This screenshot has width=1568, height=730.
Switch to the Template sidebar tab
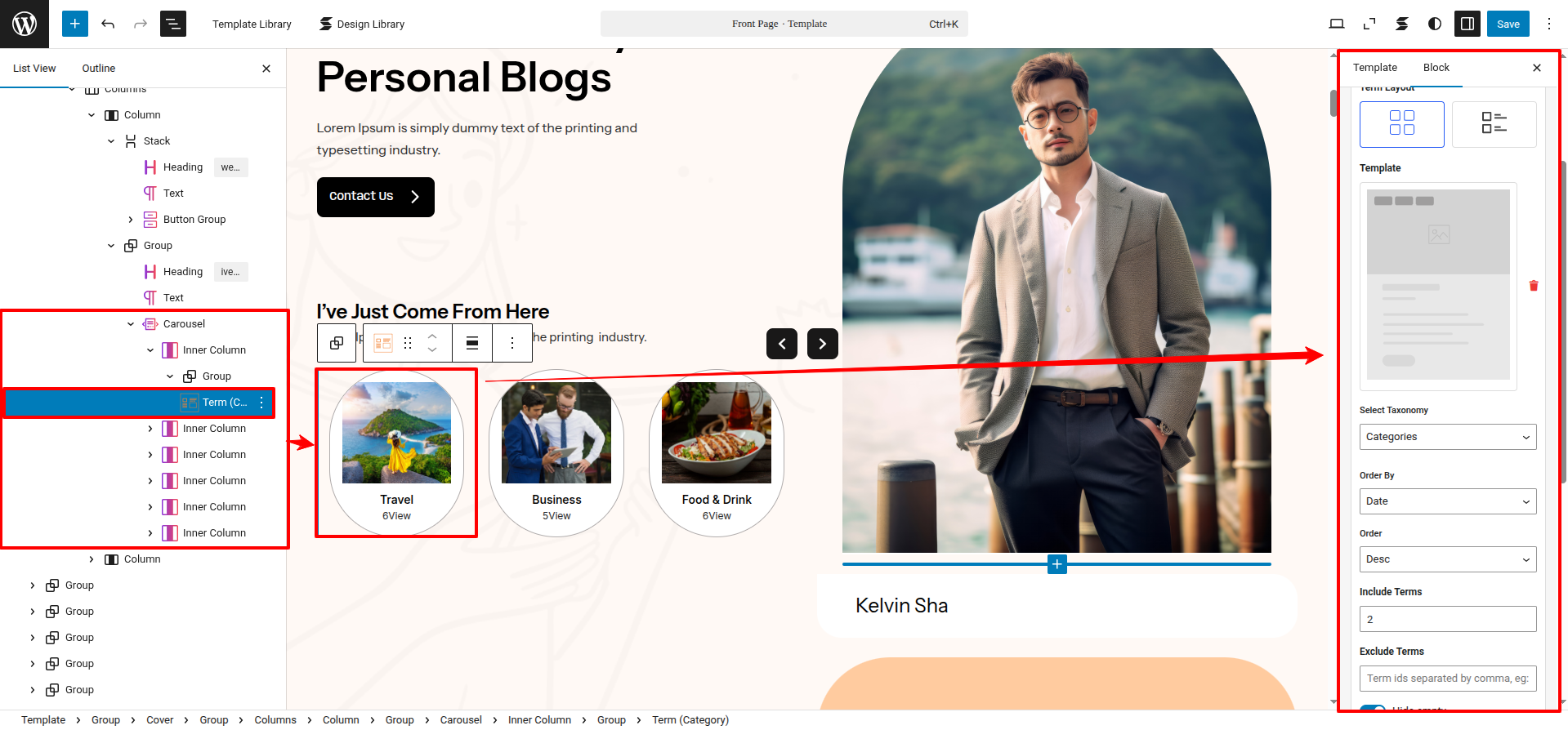(x=1374, y=68)
